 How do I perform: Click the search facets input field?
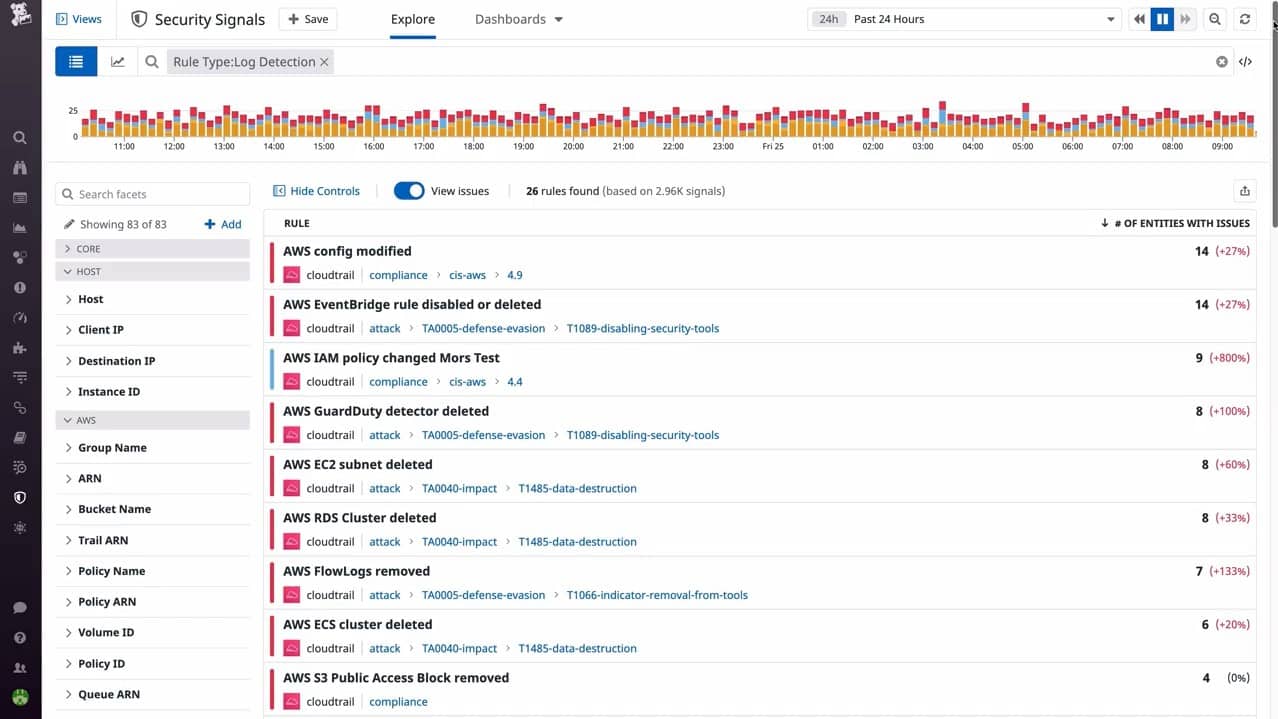[153, 194]
